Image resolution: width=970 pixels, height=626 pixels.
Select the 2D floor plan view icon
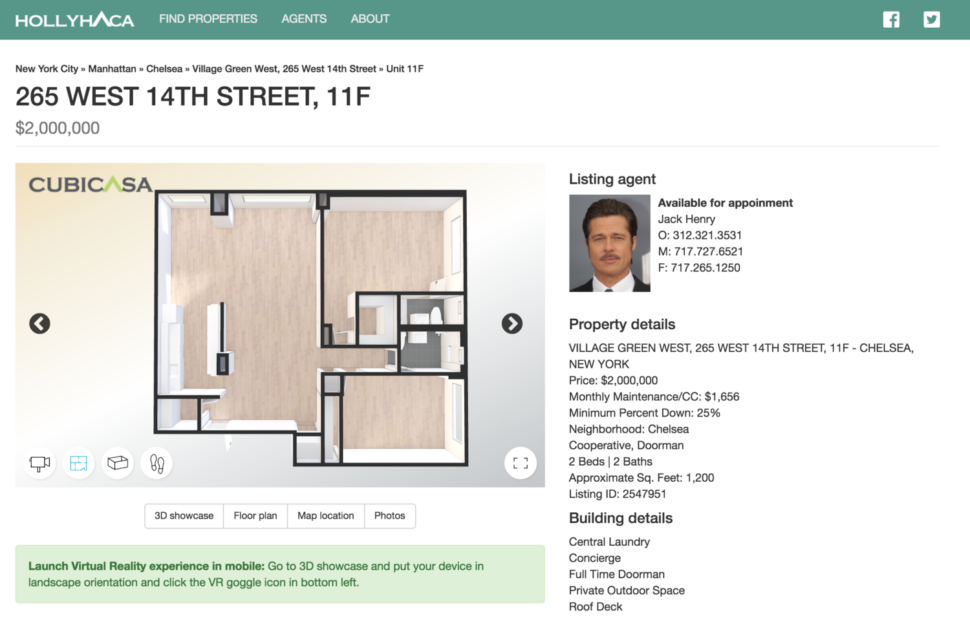79,463
